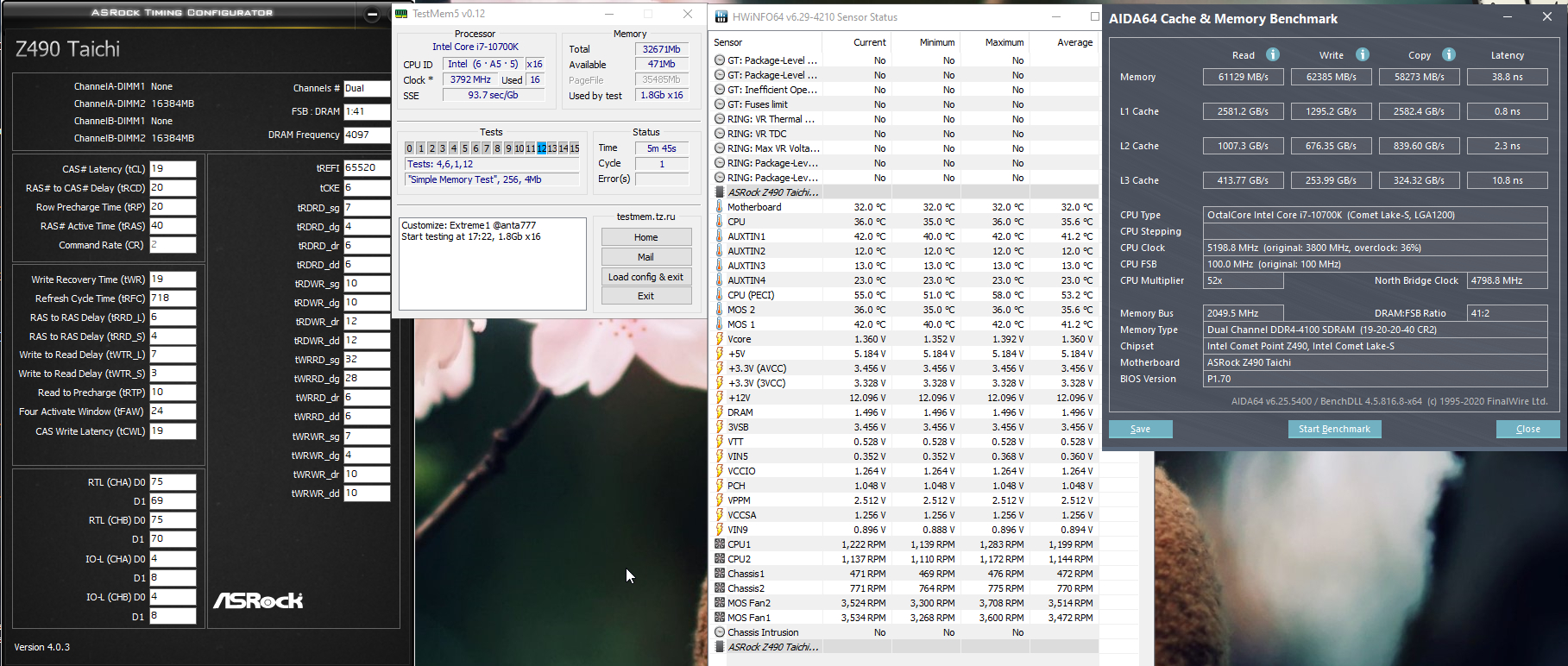Viewport: 1568px width, 666px height.
Task: Start the AIDA64 benchmark
Action: (x=1334, y=429)
